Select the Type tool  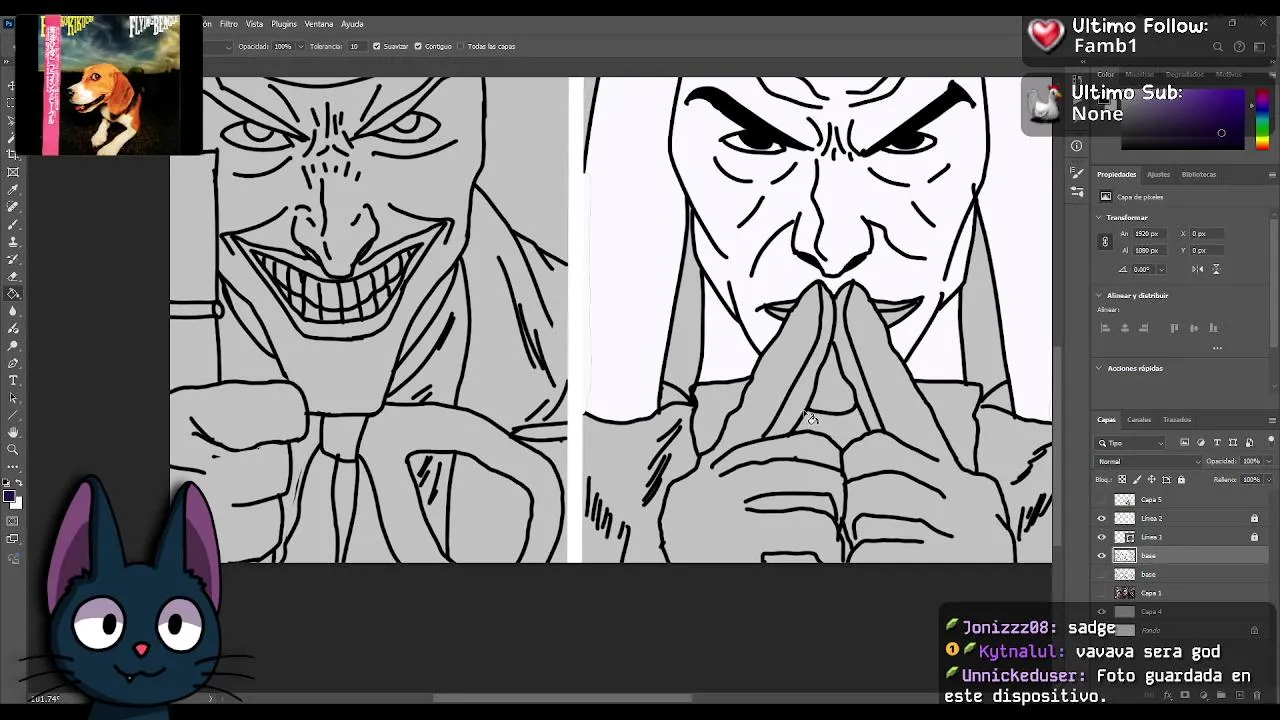(13, 380)
